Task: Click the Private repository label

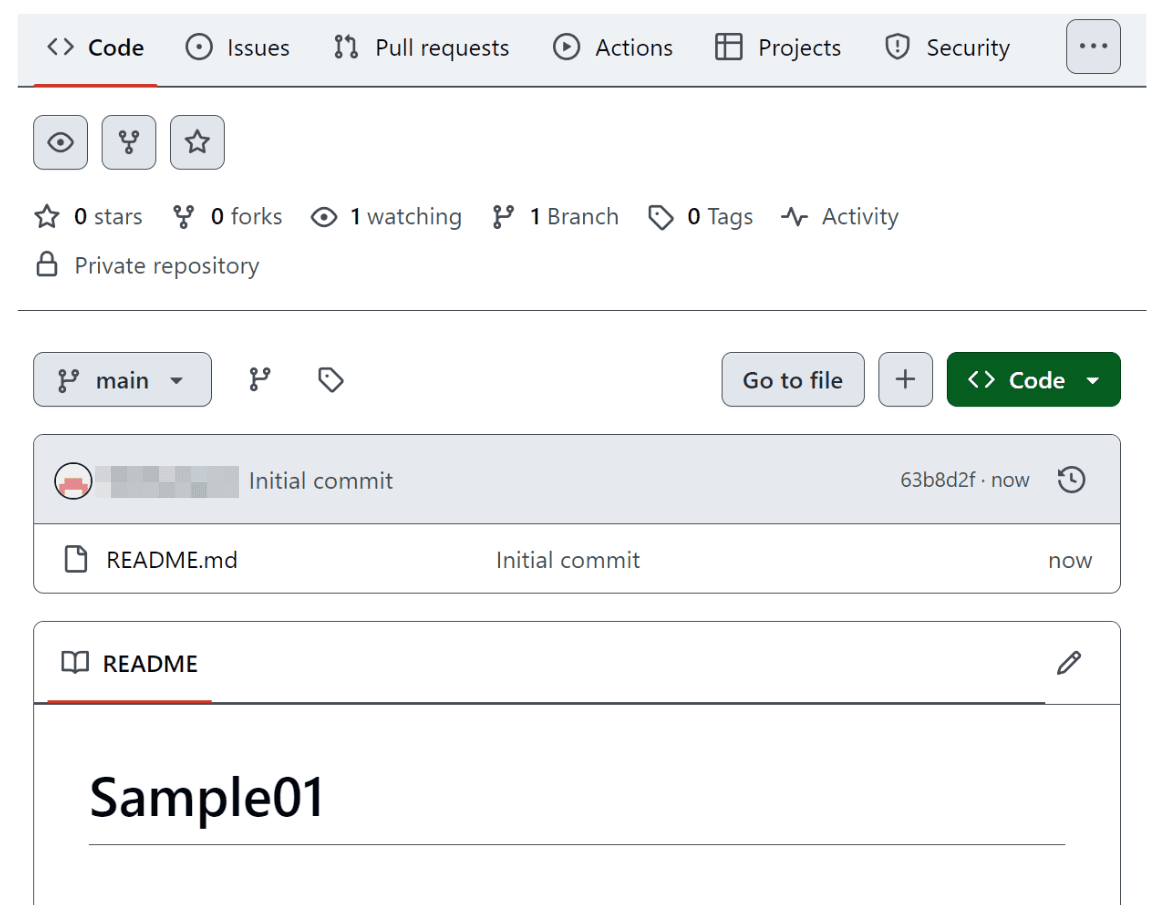Action: (167, 266)
